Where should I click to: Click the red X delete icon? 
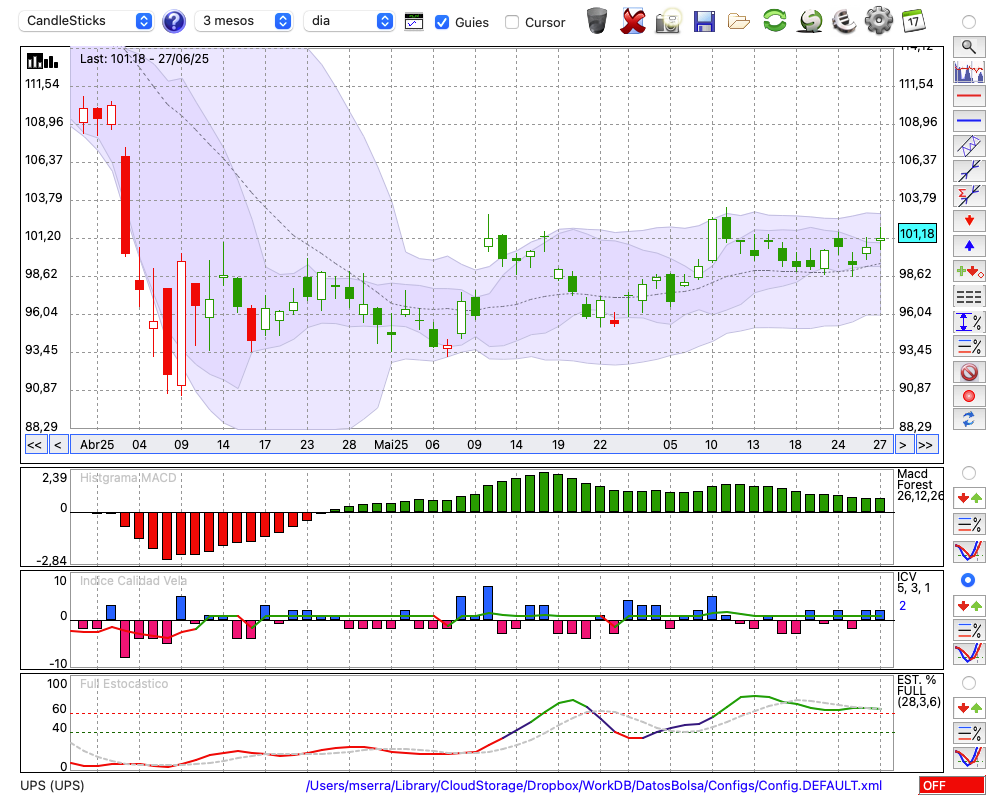click(633, 21)
